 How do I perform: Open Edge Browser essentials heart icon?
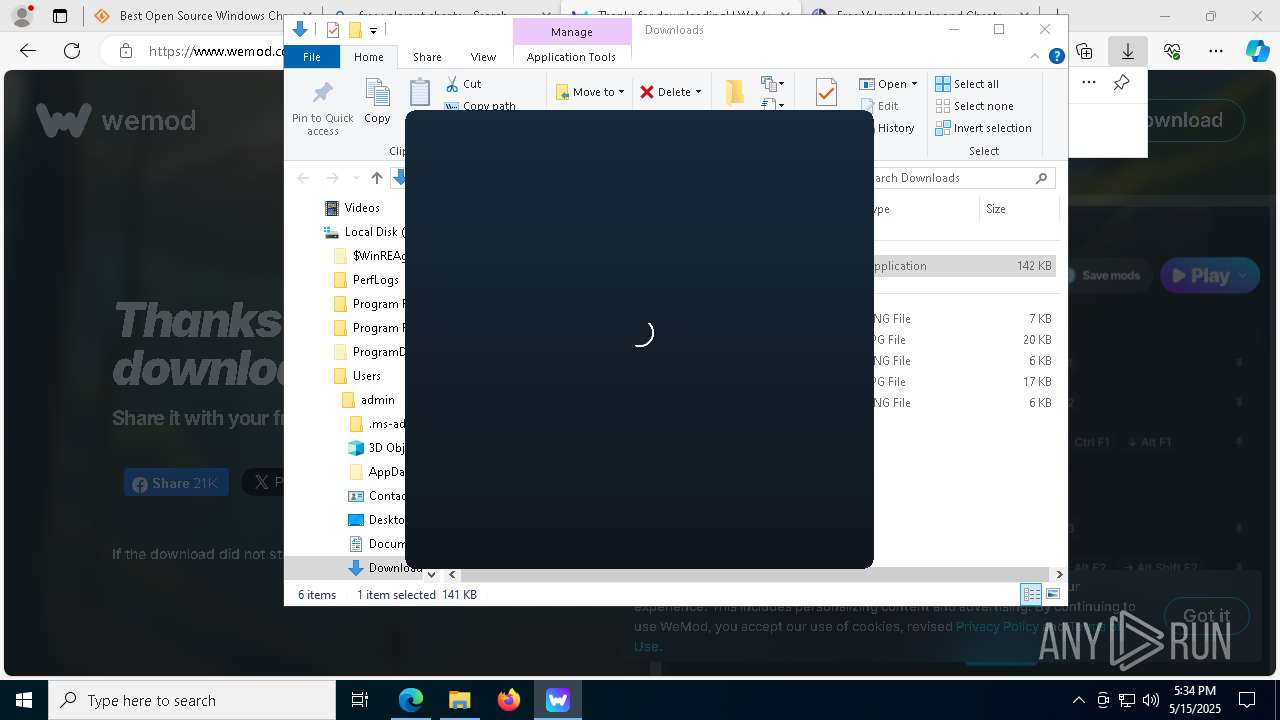(x=1172, y=51)
